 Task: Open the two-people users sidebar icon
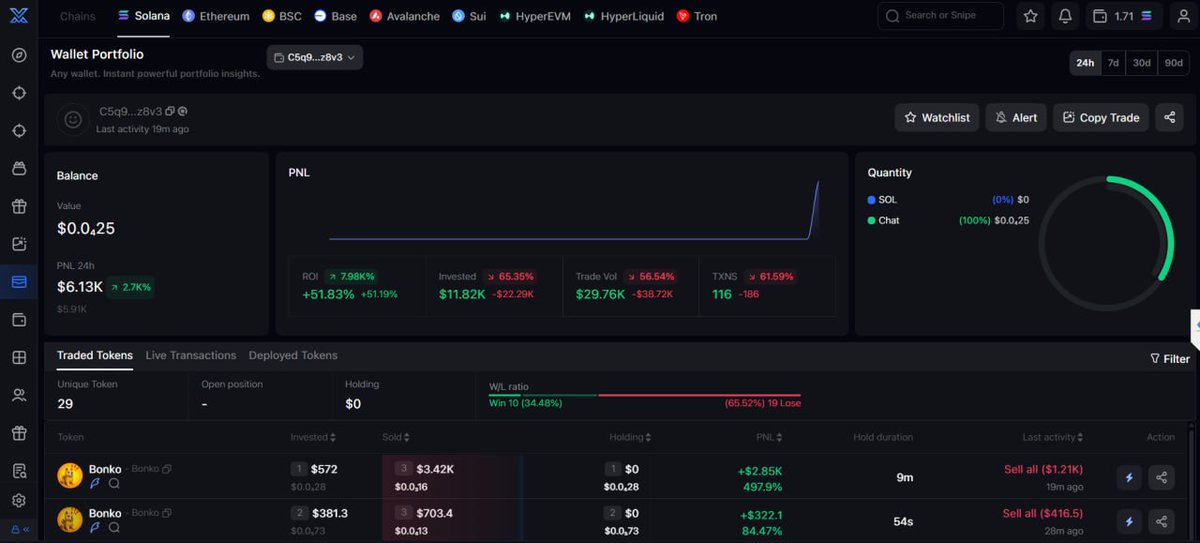[19, 395]
